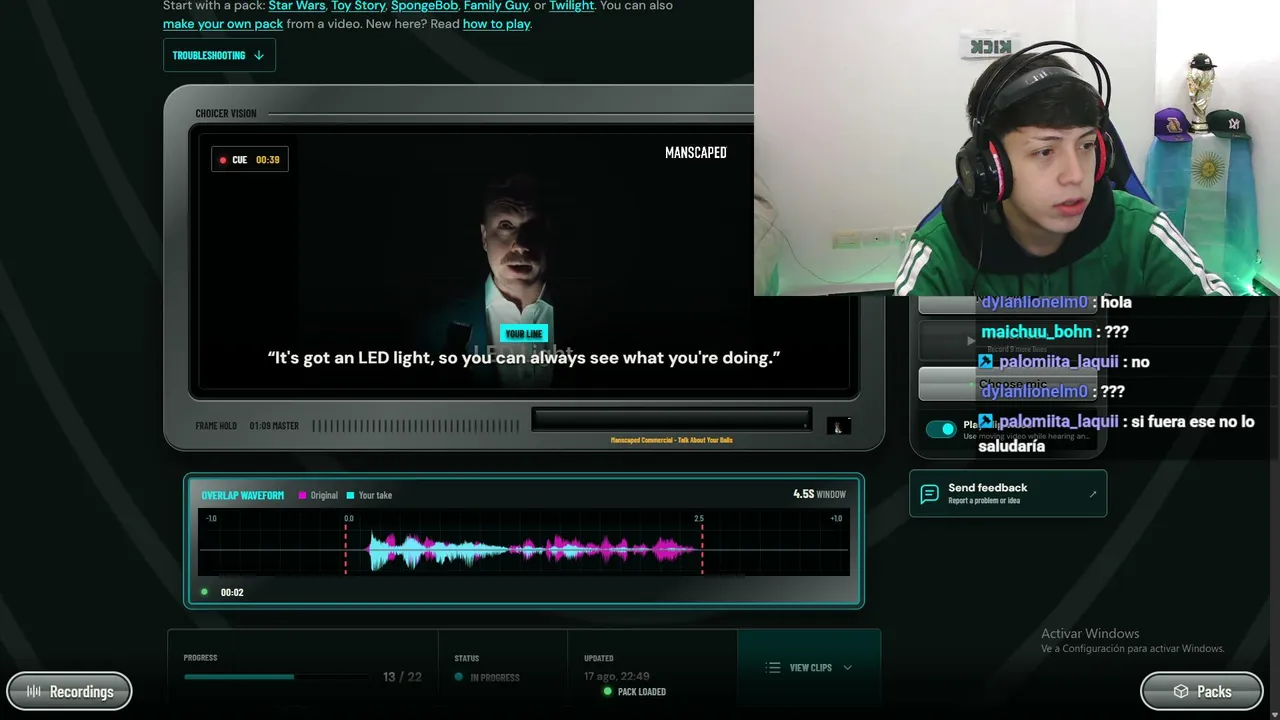Viewport: 1280px width, 720px height.
Task: Select the small clip thumbnail beside the scrub bar
Action: pos(839,426)
